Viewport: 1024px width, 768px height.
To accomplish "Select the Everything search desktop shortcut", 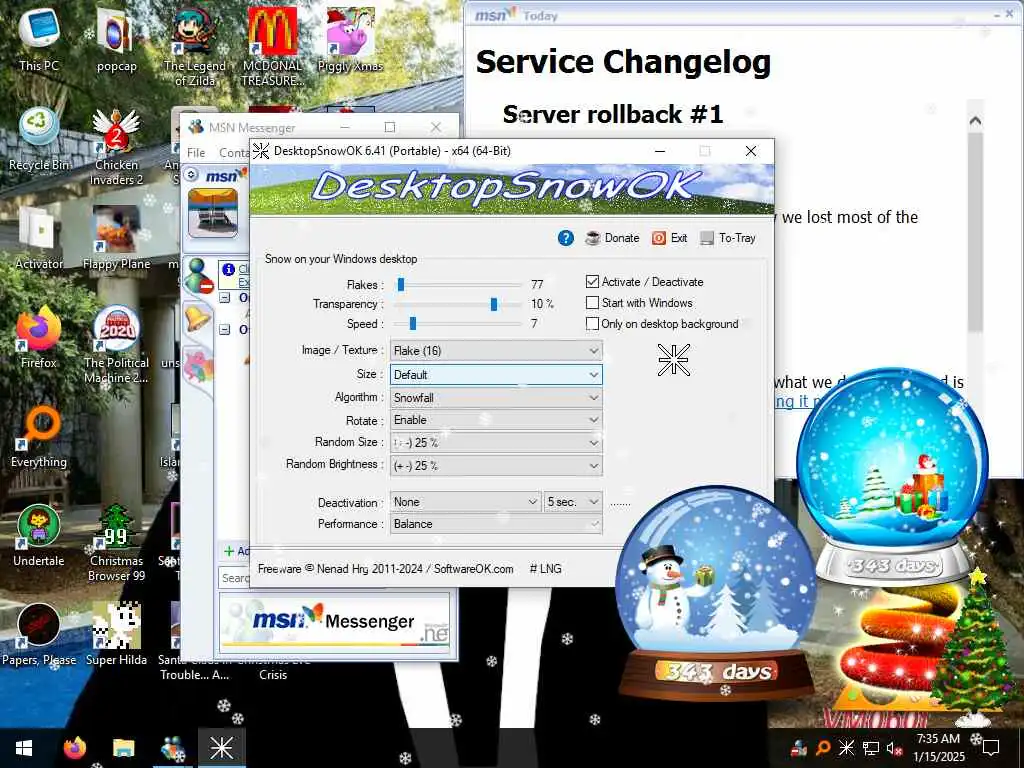I will (39, 436).
